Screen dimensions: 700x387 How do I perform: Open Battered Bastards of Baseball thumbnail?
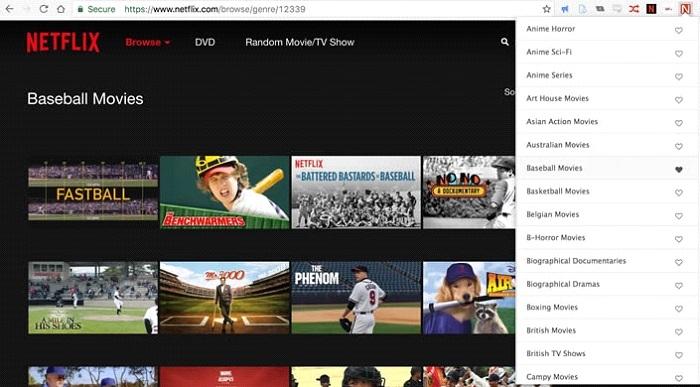pyautogui.click(x=356, y=192)
